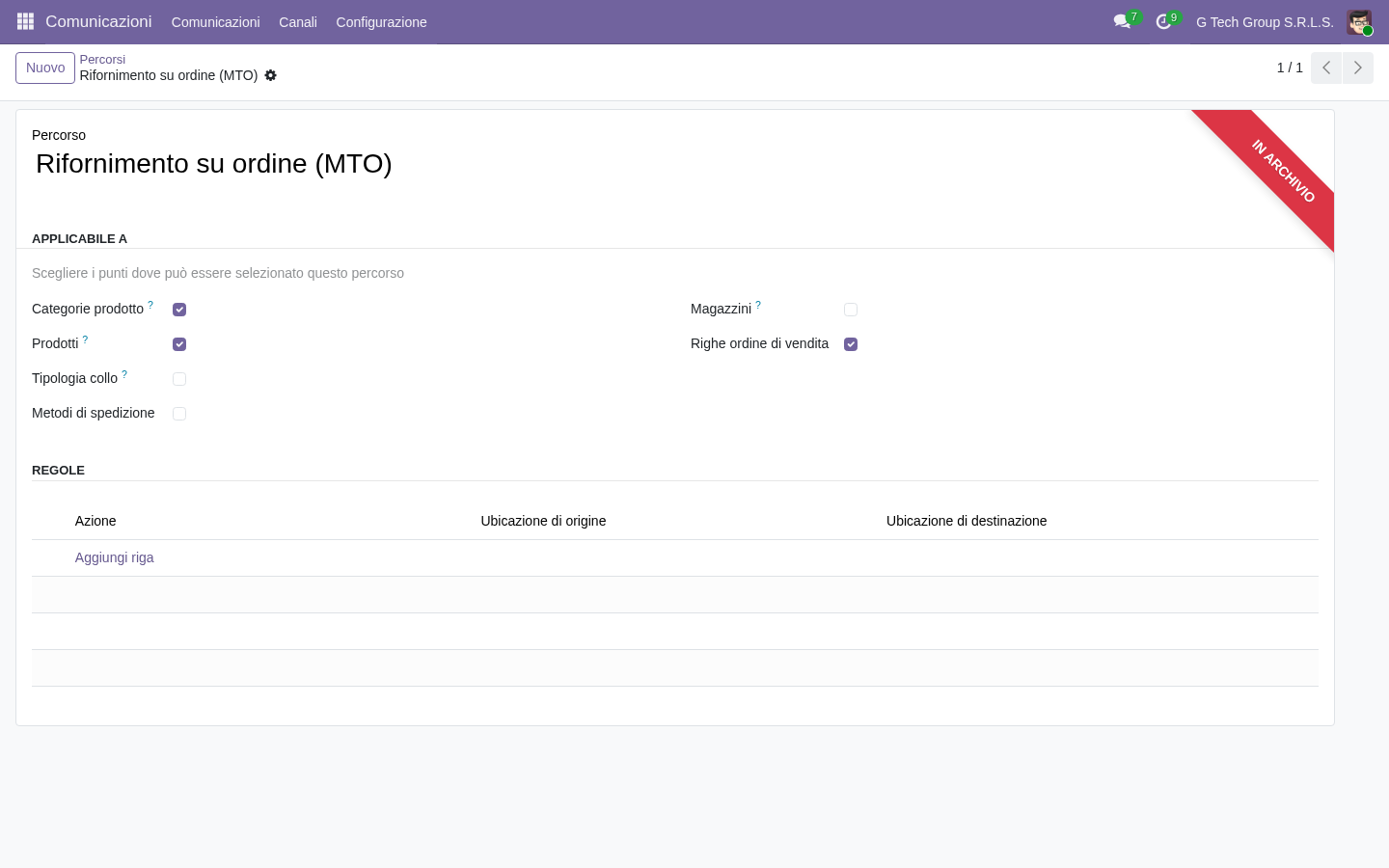Screen dimensions: 1389x868
Task: Open G Tech Group S.R.L.S. company switcher
Action: 1265,22
